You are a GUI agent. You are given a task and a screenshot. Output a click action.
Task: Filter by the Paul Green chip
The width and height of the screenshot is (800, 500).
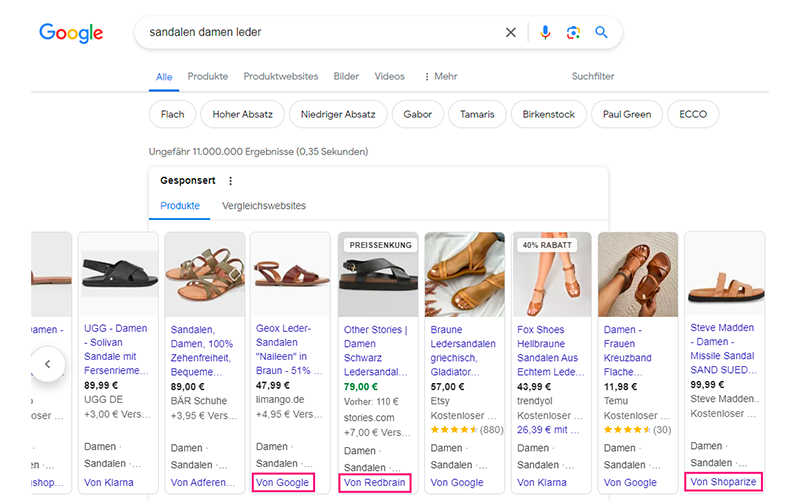point(627,114)
